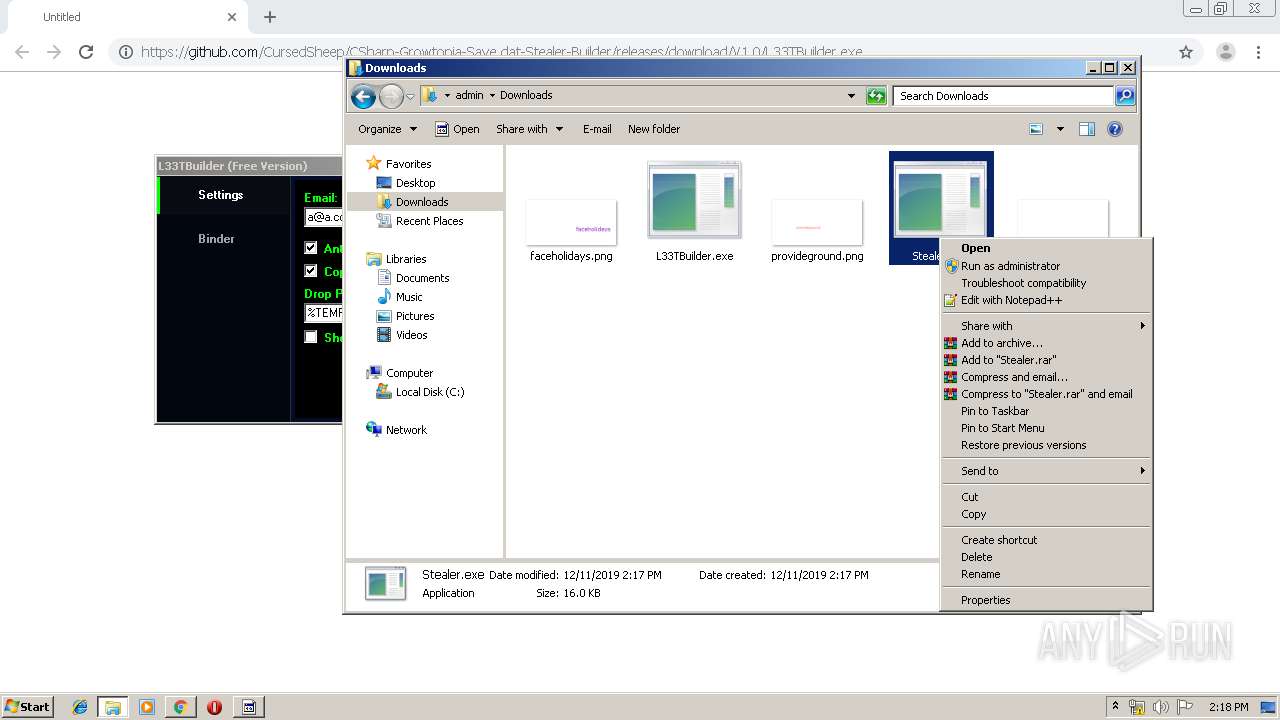Close the Untitled tab
The image size is (1280, 720).
[232, 17]
